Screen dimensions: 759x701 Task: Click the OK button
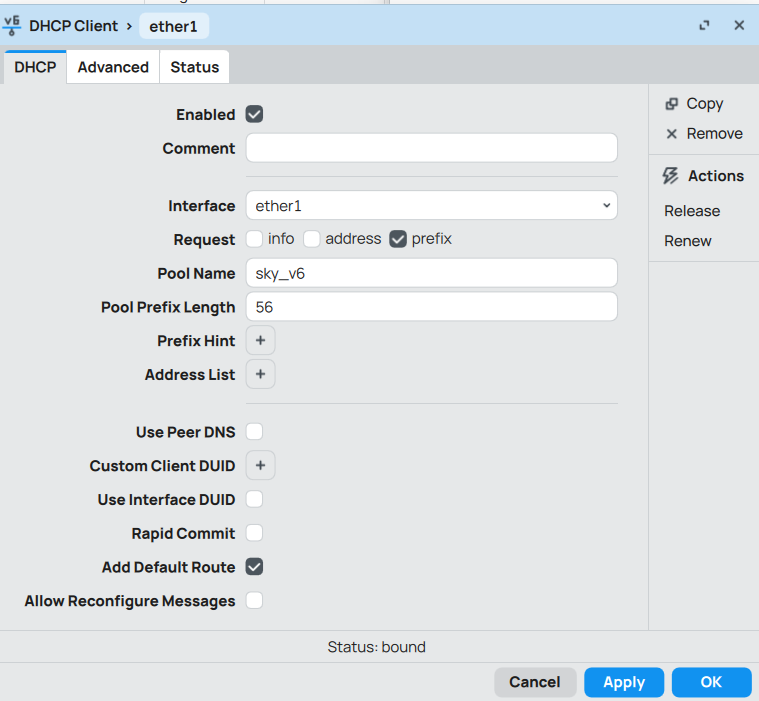coord(711,682)
